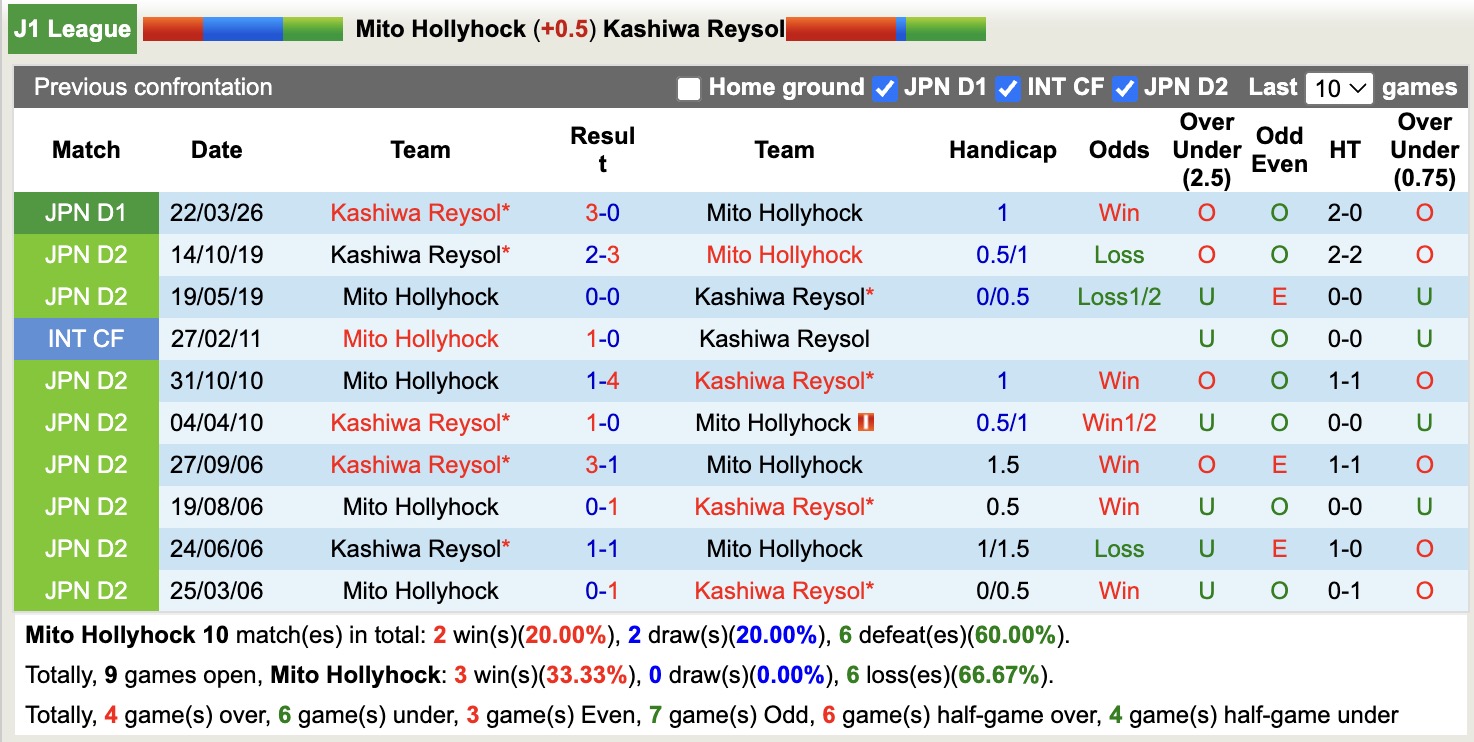
Task: Click the INT CF badge on the 27/02/11 row
Action: pos(86,338)
